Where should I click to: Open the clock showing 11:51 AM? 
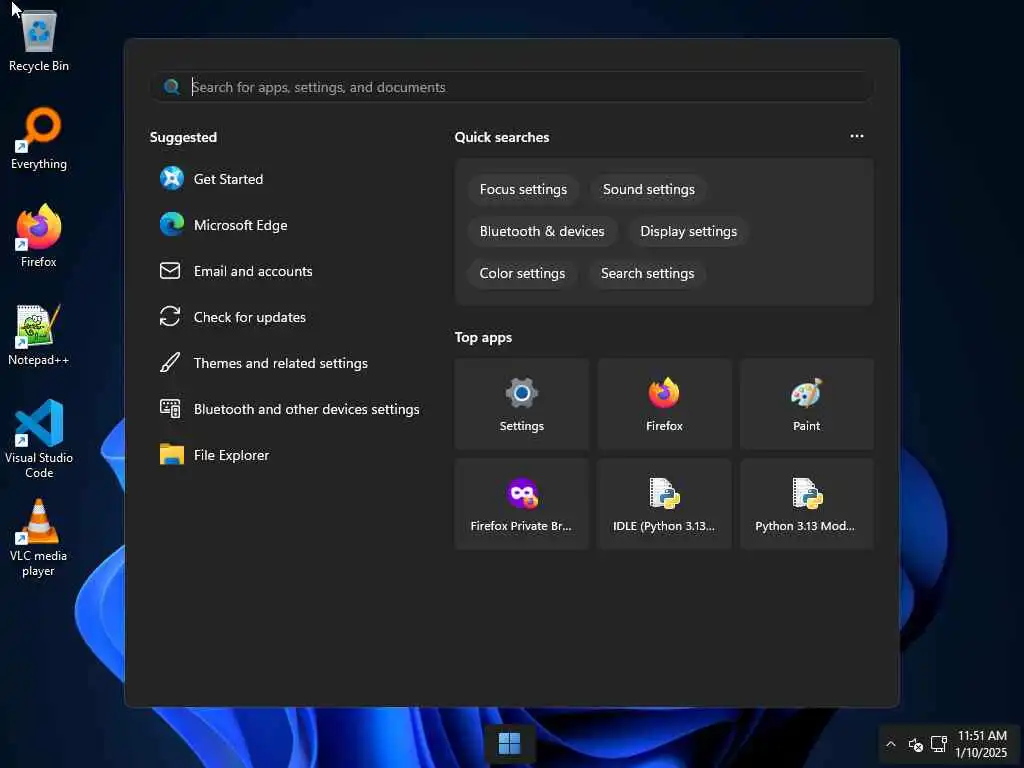[x=982, y=744]
